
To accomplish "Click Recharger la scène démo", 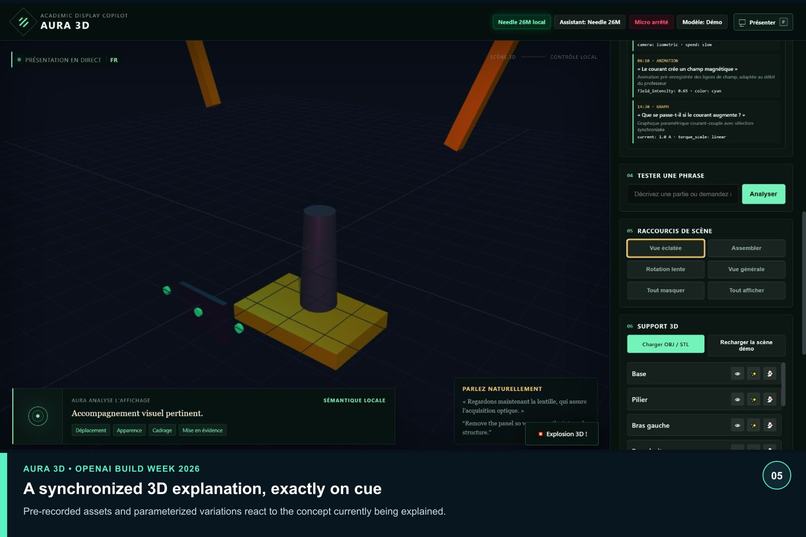I will coord(746,345).
